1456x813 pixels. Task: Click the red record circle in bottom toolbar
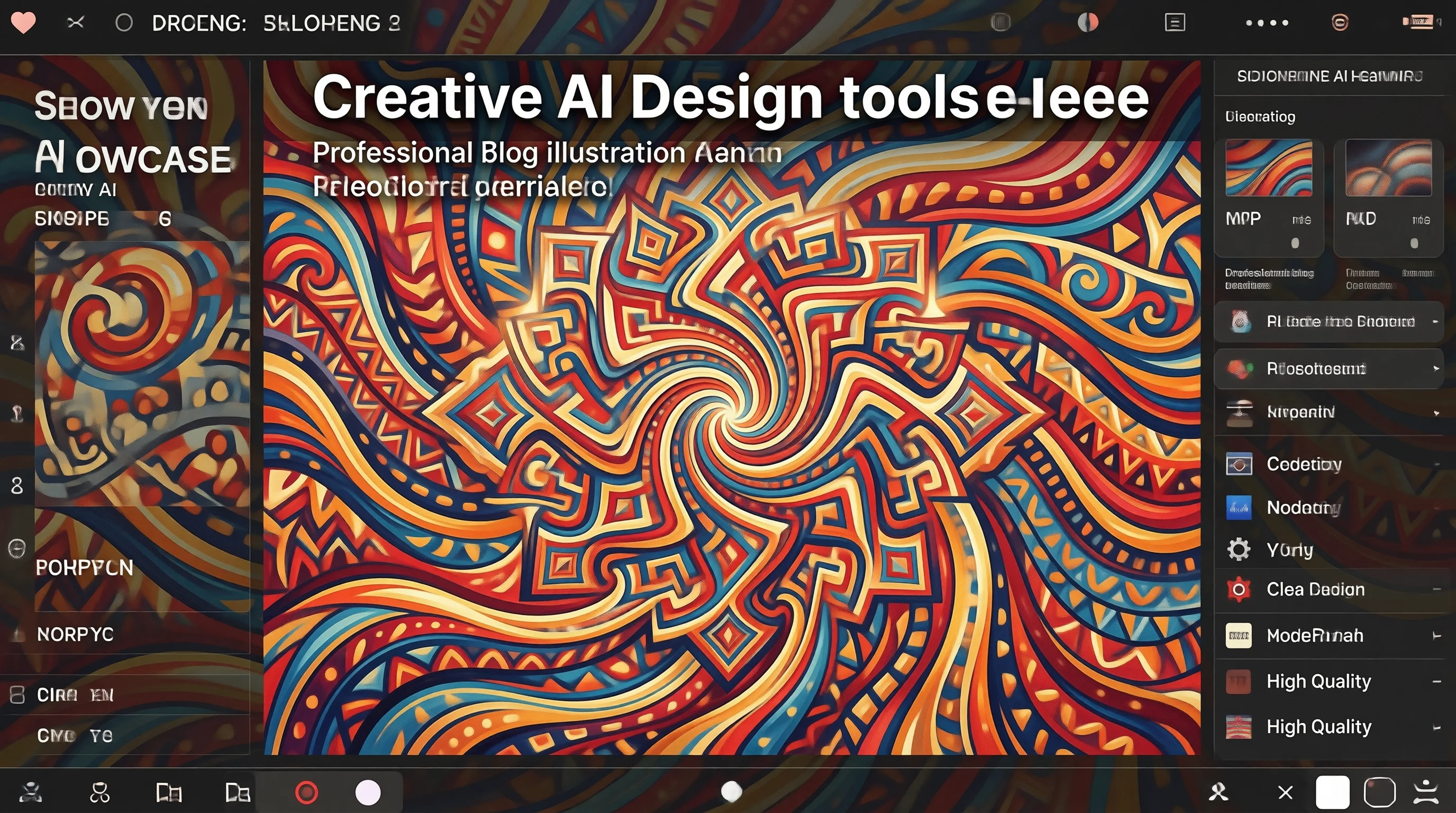[x=307, y=792]
